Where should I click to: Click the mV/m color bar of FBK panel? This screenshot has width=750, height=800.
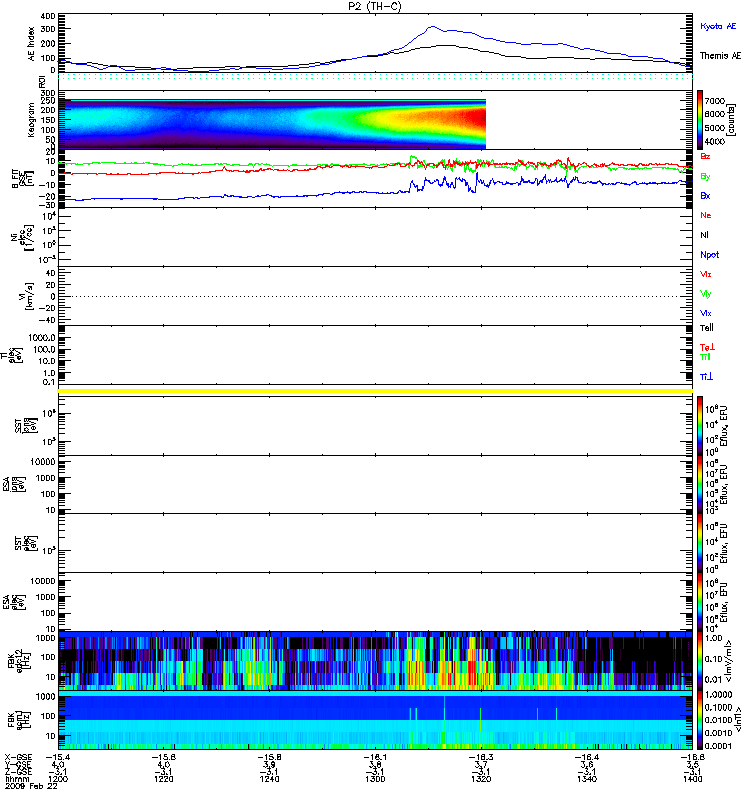click(x=700, y=660)
